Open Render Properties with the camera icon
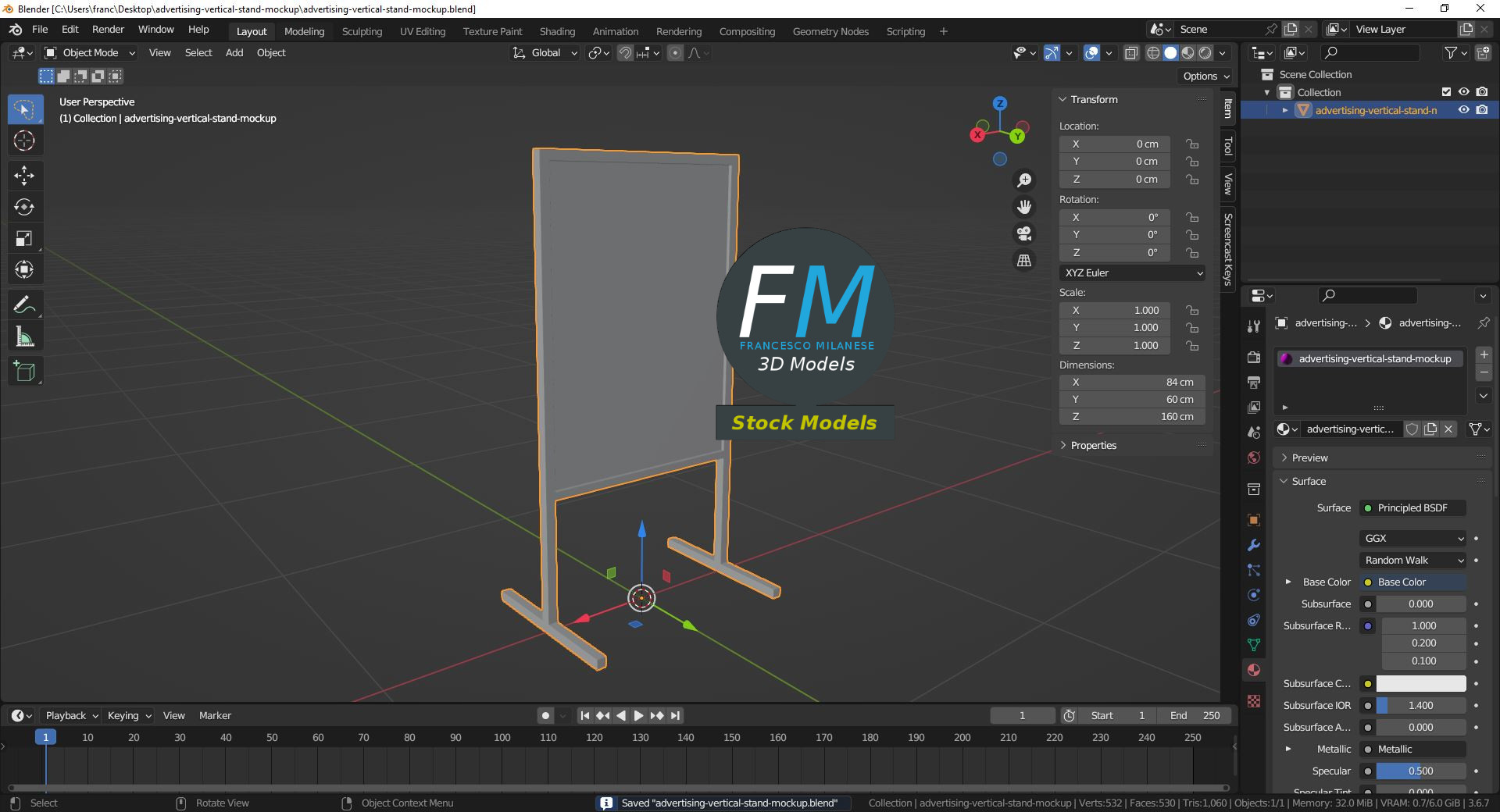Image resolution: width=1500 pixels, height=812 pixels. (1253, 358)
